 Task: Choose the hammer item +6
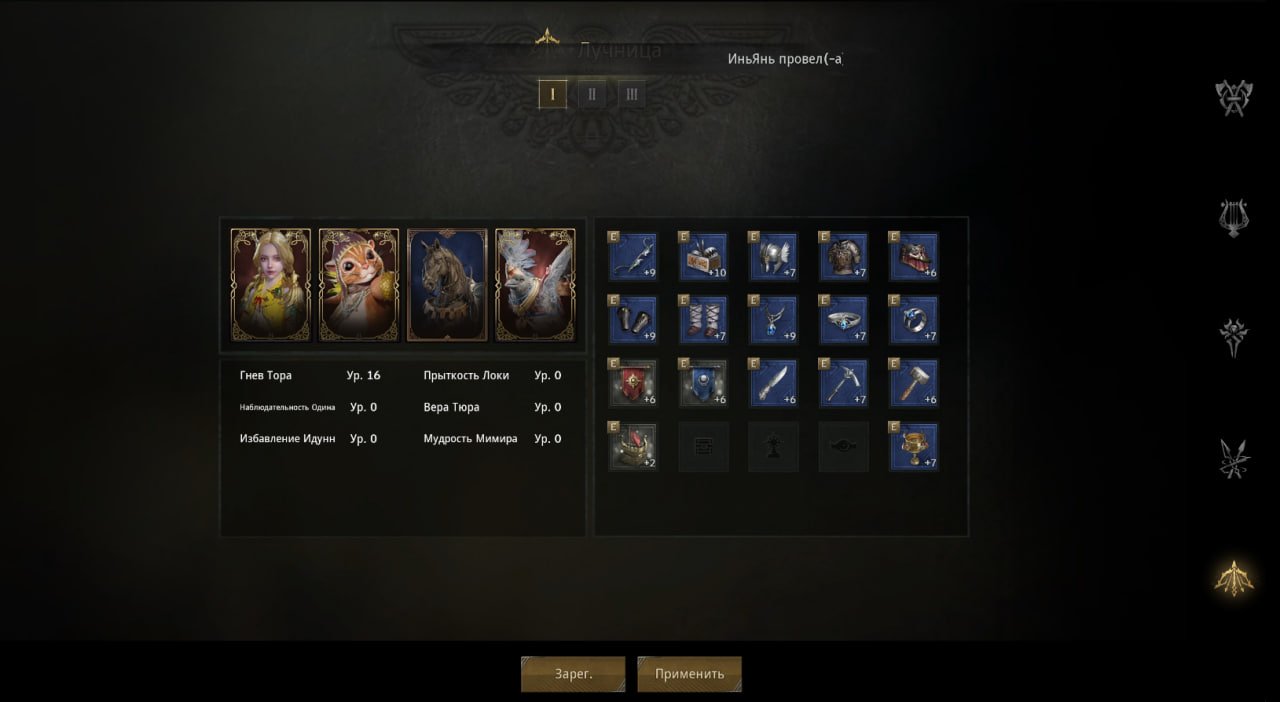tap(914, 383)
